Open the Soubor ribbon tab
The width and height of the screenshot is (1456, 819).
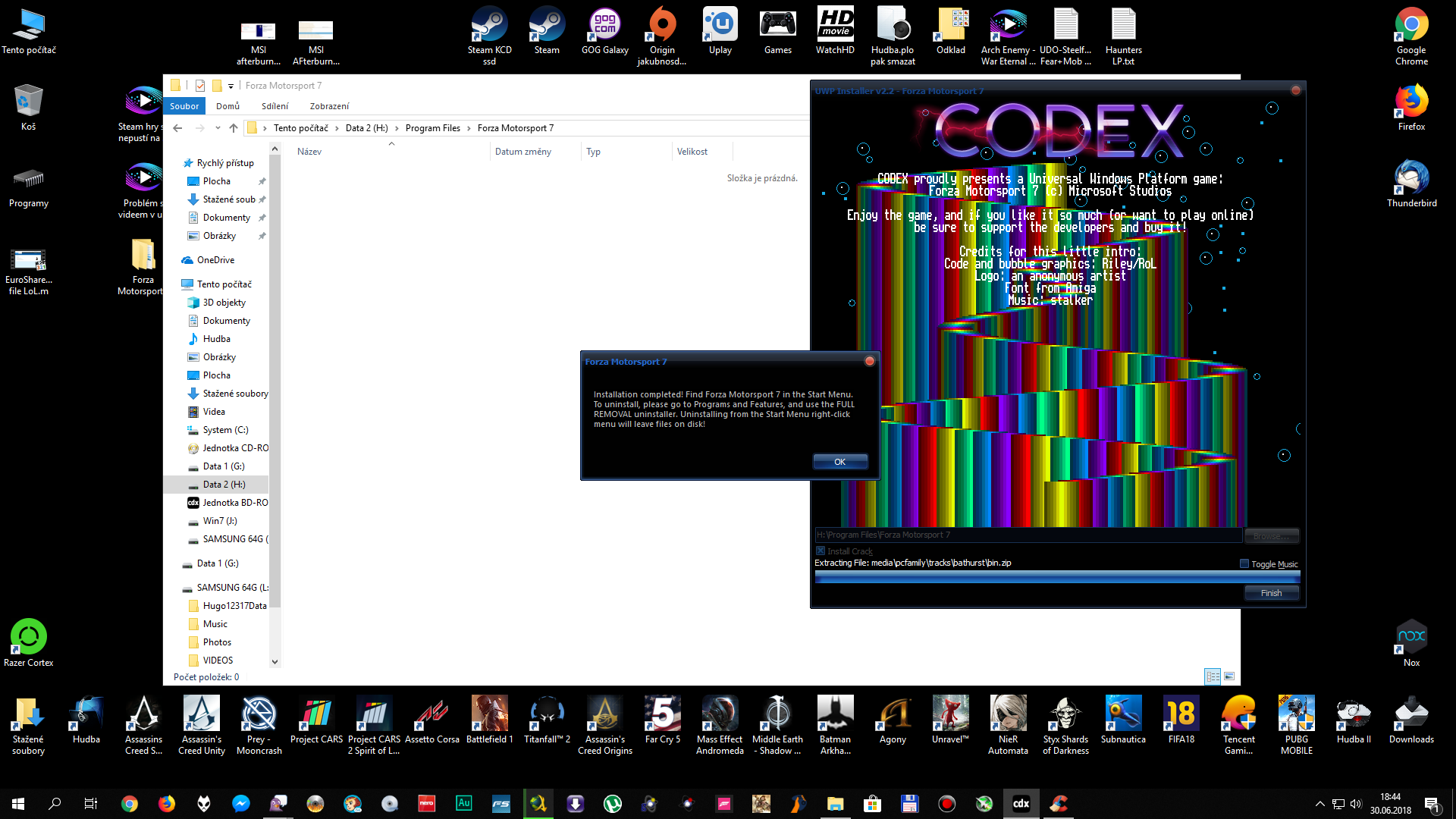[x=184, y=106]
